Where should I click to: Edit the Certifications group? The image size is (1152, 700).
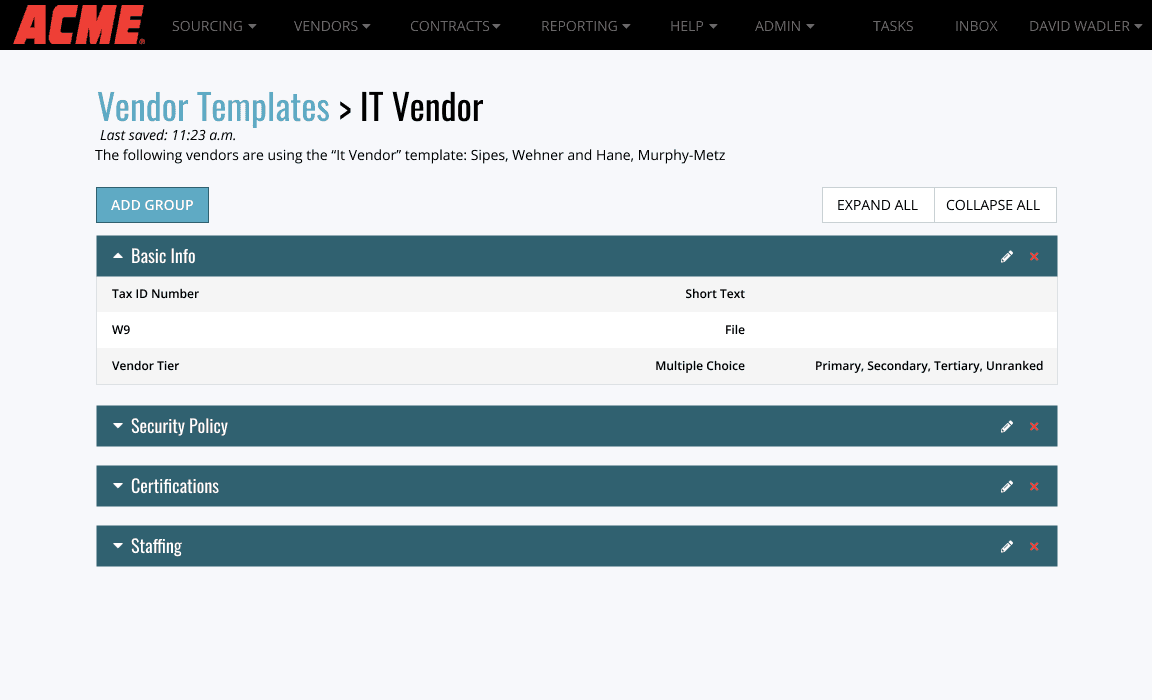pyautogui.click(x=1007, y=486)
